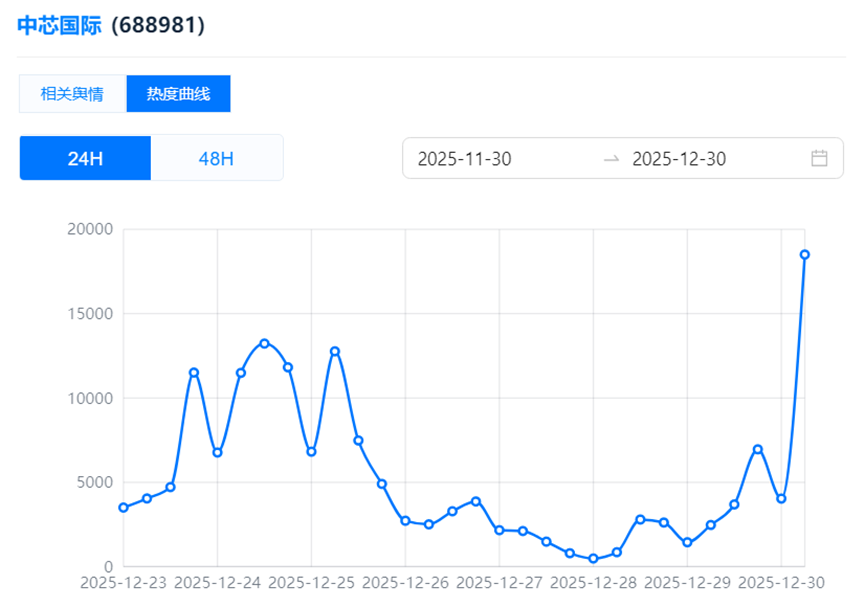Click the data point on the 2025-12-29 gridline
This screenshot has width=865, height=607.
(x=687, y=543)
